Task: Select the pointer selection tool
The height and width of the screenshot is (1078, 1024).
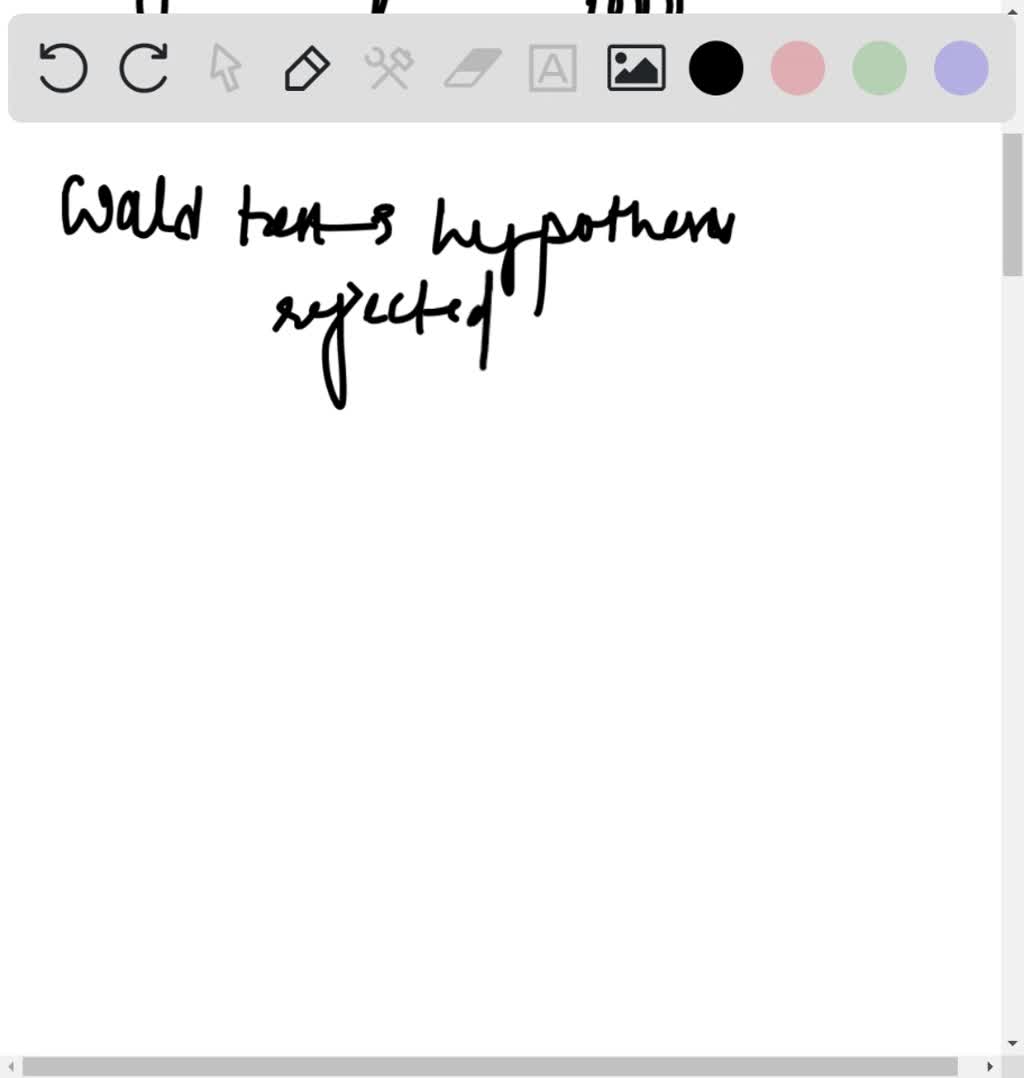Action: [226, 68]
